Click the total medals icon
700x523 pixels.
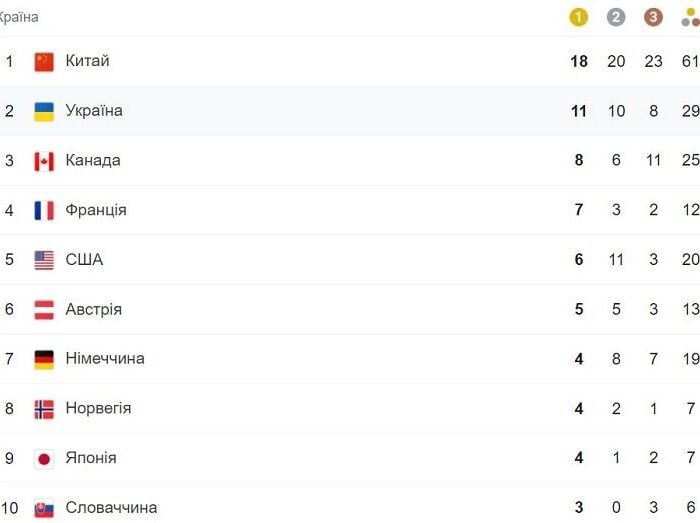click(x=691, y=17)
